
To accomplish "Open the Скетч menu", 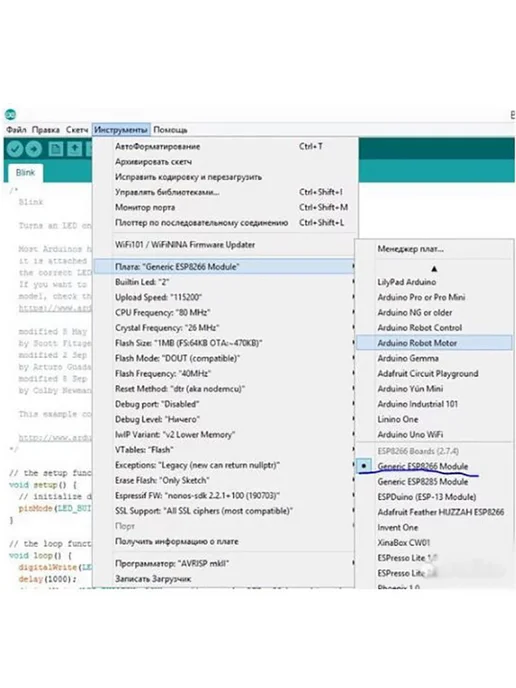I will point(77,130).
